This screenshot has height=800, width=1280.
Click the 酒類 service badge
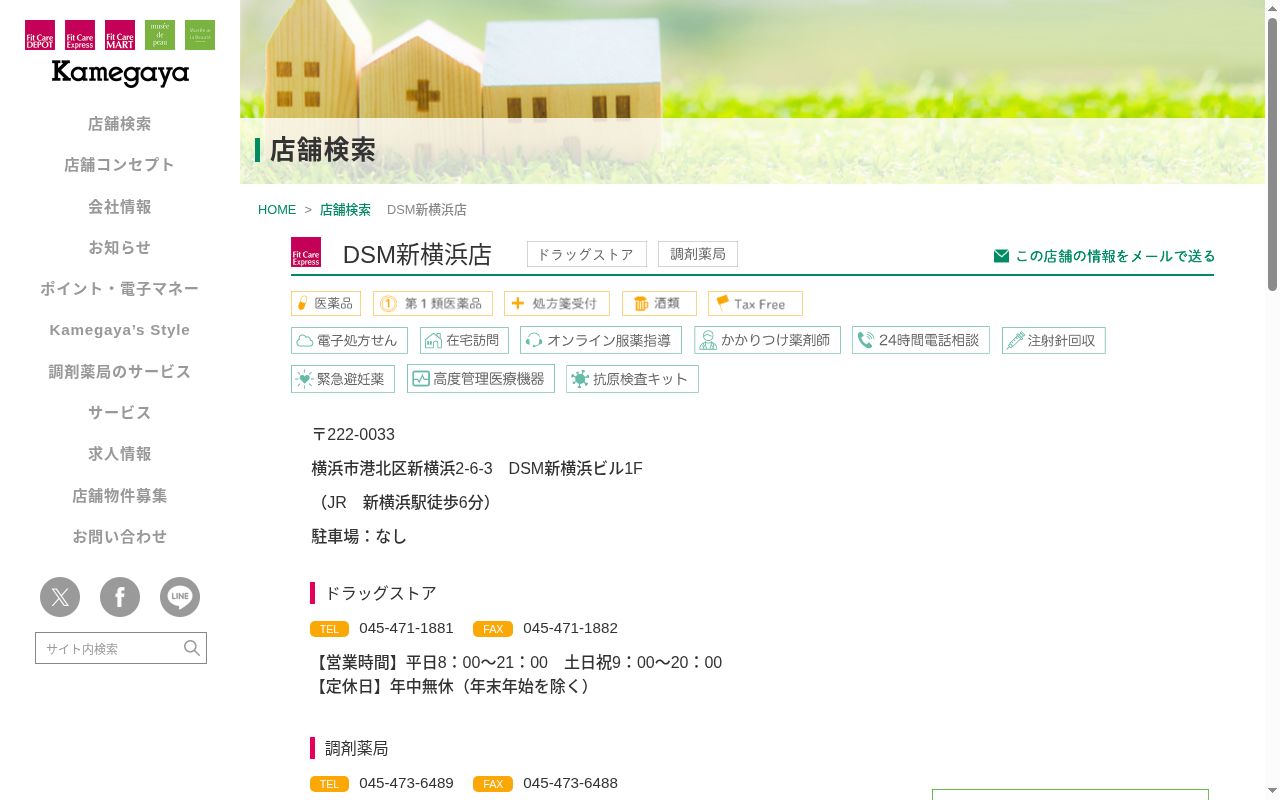[x=659, y=304]
